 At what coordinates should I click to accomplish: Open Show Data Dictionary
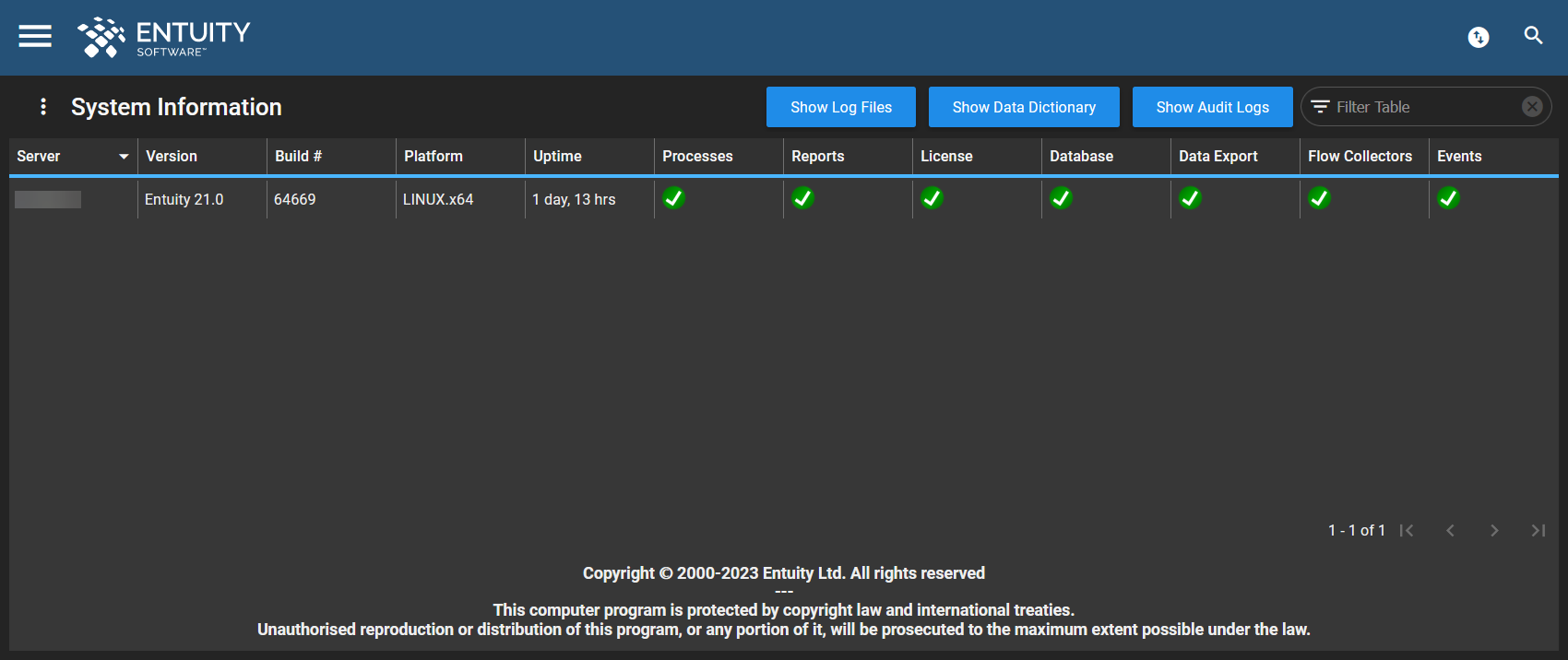(x=1024, y=107)
